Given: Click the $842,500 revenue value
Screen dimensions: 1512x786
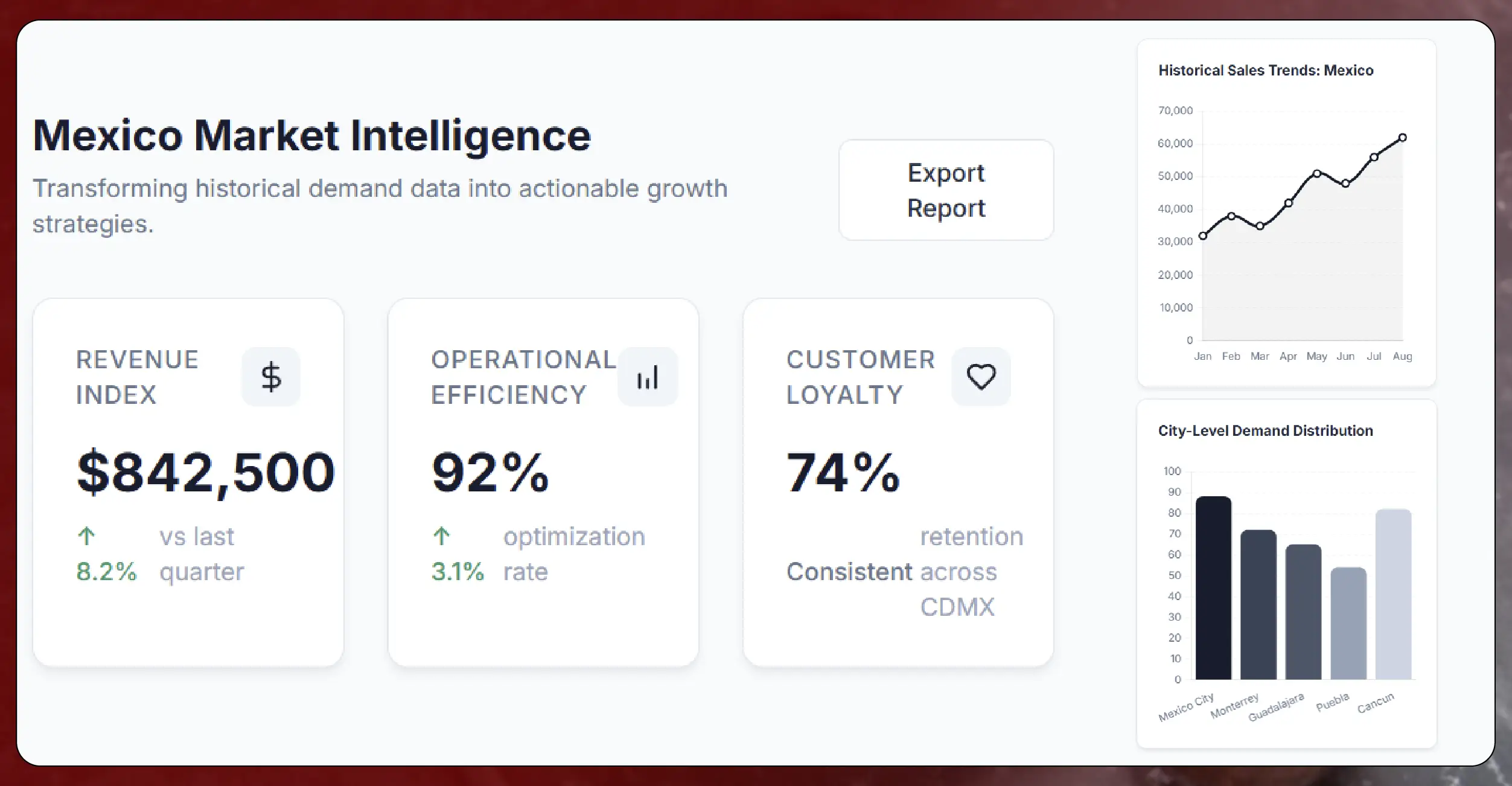Looking at the screenshot, I should tap(205, 472).
